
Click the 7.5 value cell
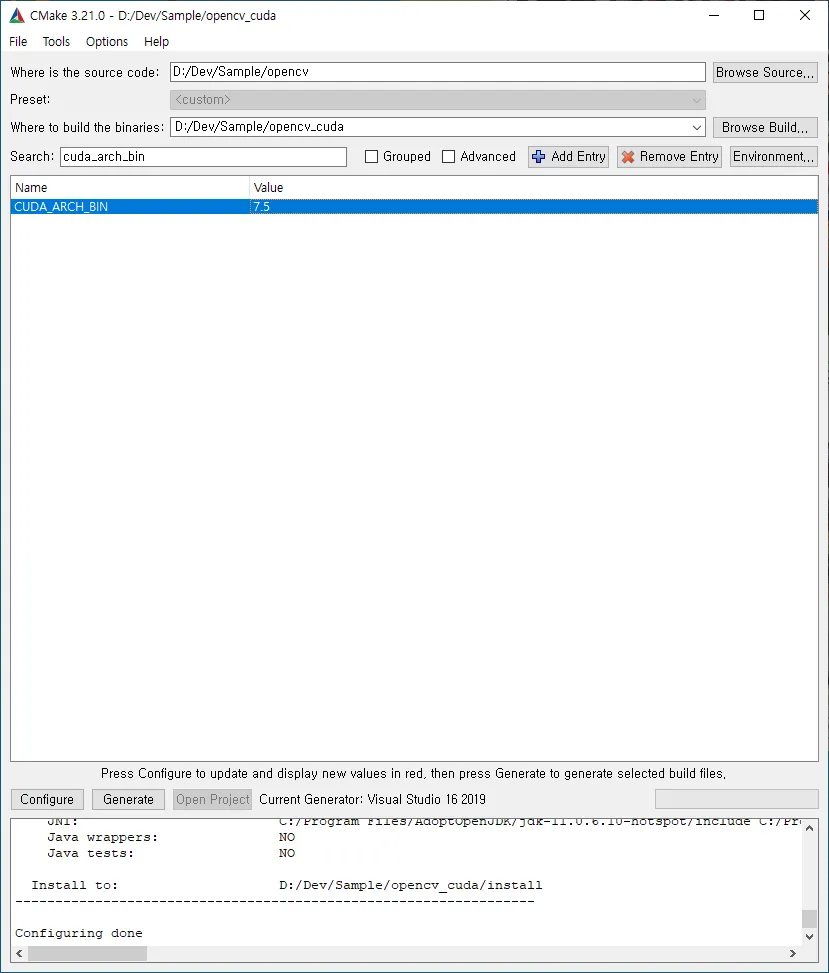point(534,207)
